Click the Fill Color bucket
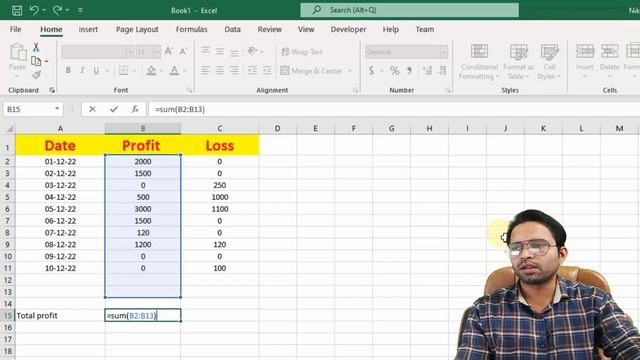Viewport: 640px width, 360px height. [x=151, y=71]
